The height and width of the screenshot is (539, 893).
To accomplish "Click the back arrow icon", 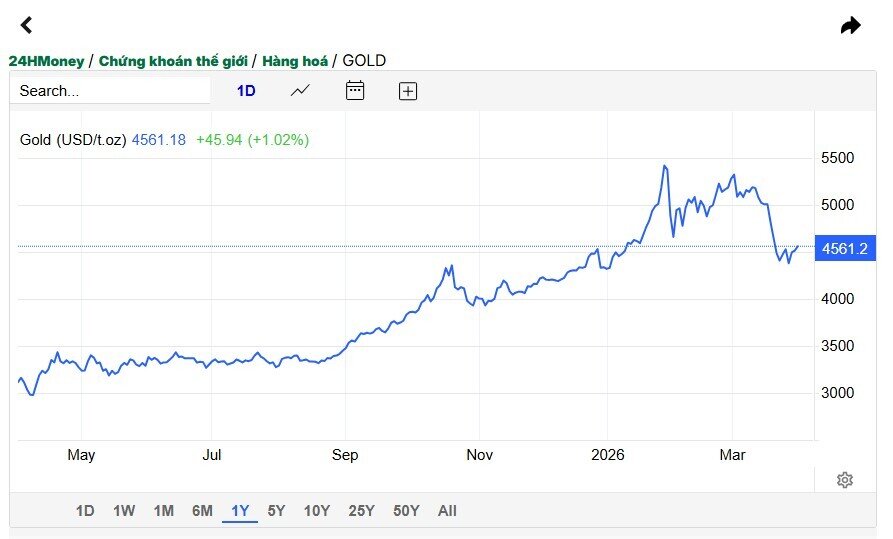I will pyautogui.click(x=27, y=25).
